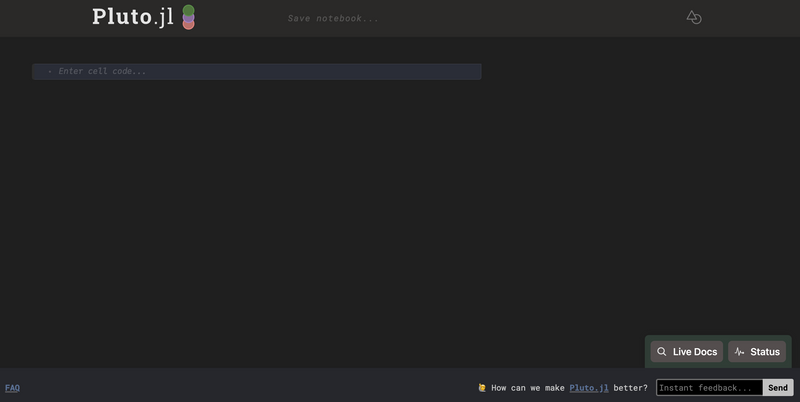Click the magnifier icon beside Live Docs
This screenshot has width=800, height=402.
662,352
